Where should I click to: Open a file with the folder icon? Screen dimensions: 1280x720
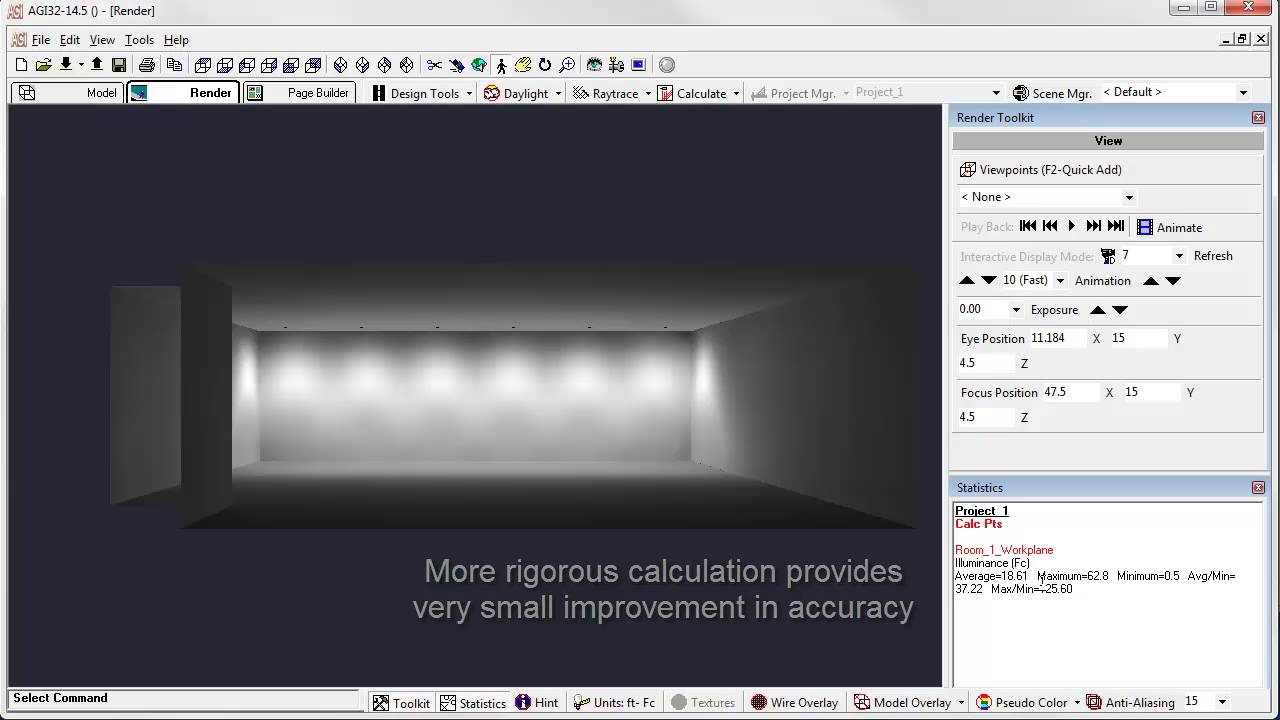pyautogui.click(x=43, y=65)
